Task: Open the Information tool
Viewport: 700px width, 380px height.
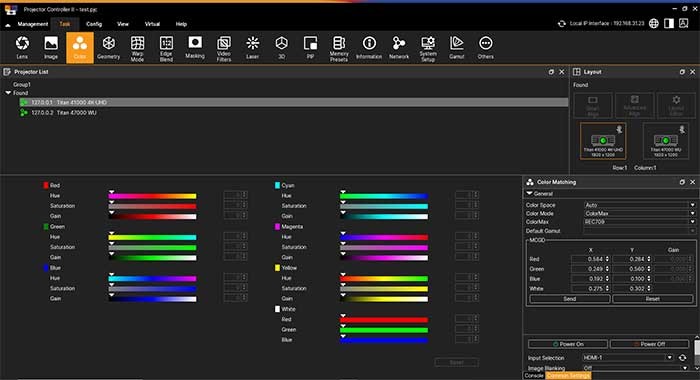Action: [369, 48]
